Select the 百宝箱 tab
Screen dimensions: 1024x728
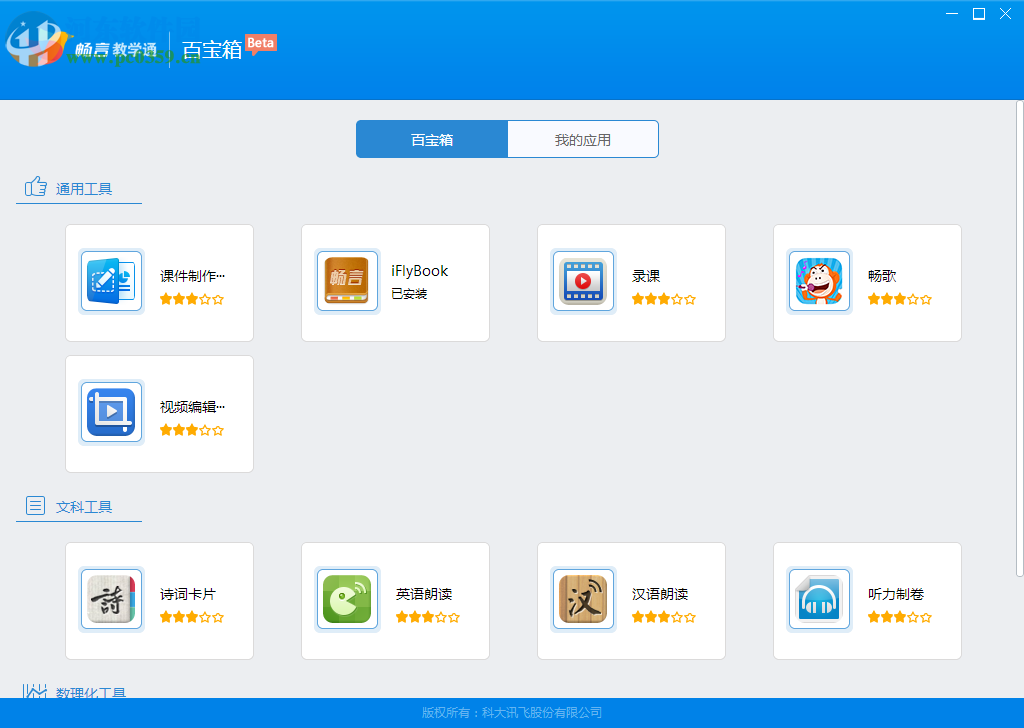[431, 139]
